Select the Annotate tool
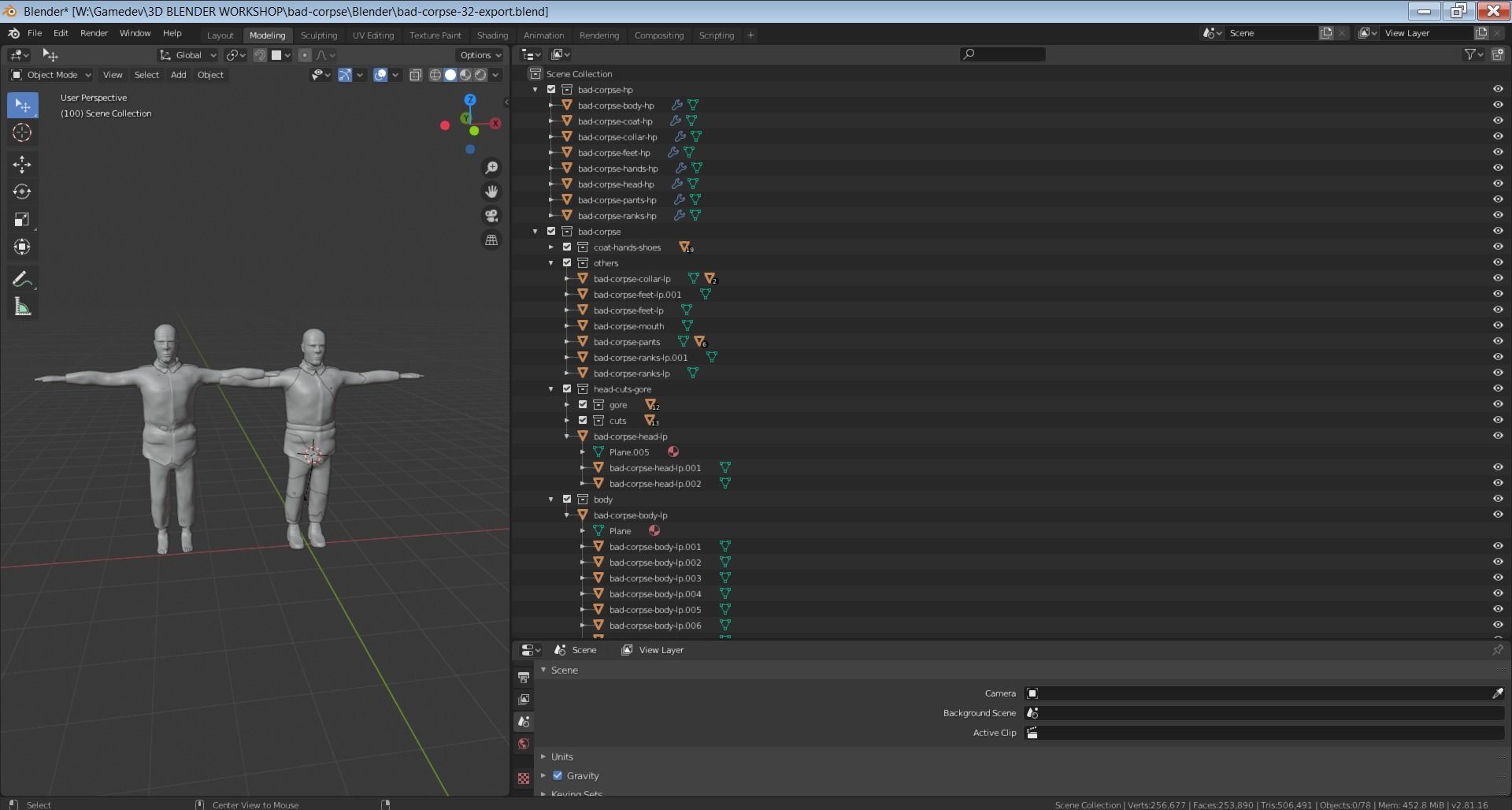 click(x=22, y=279)
